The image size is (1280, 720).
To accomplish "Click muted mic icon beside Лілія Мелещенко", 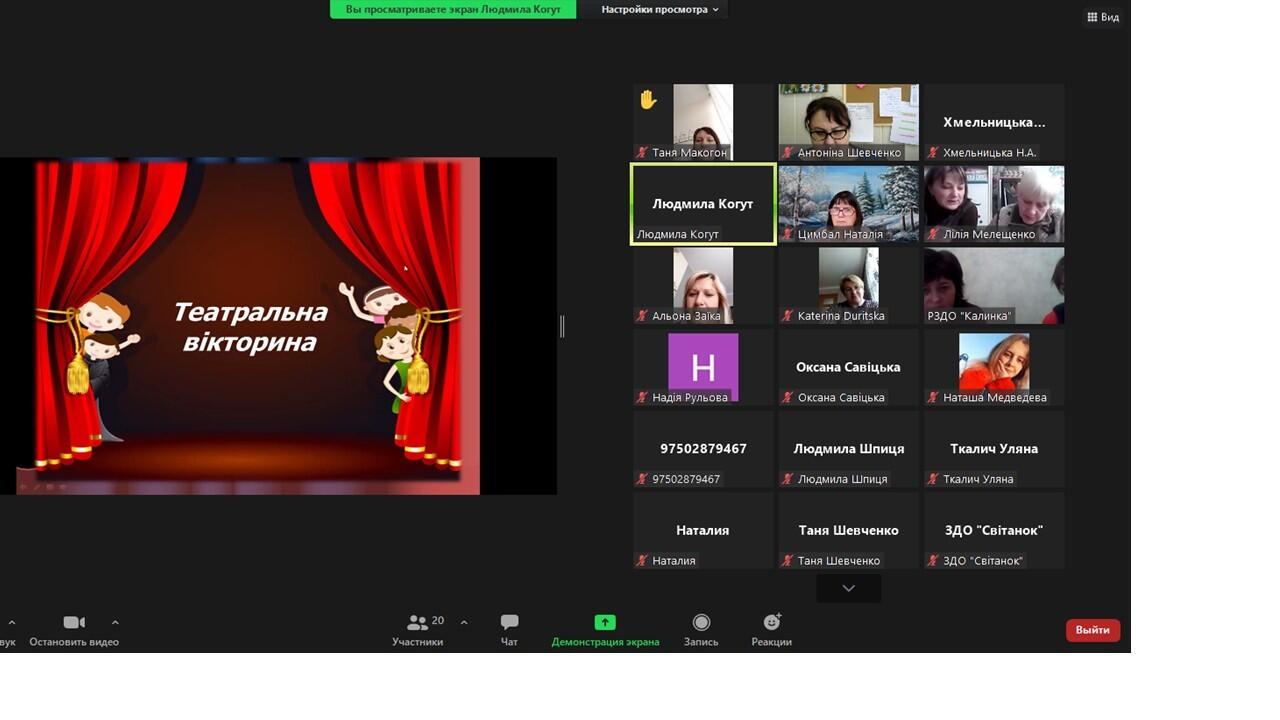I will point(933,235).
